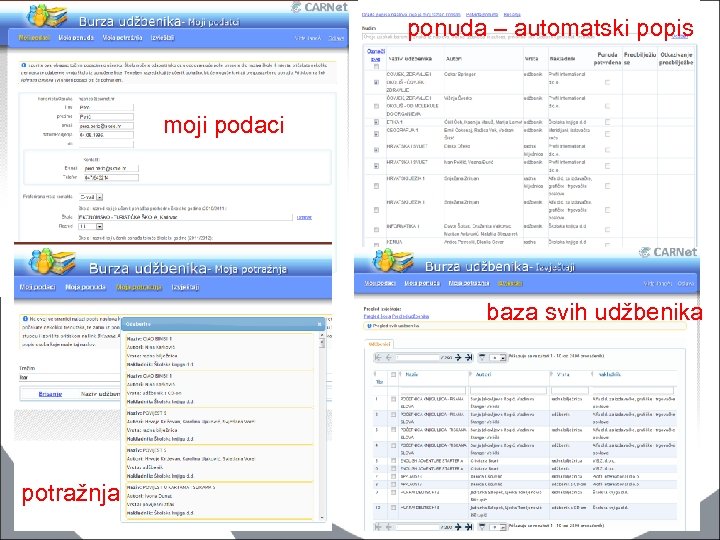Click the Burza udžbenika logo in Izvještaji panel
The height and width of the screenshot is (540, 720).
(x=393, y=261)
